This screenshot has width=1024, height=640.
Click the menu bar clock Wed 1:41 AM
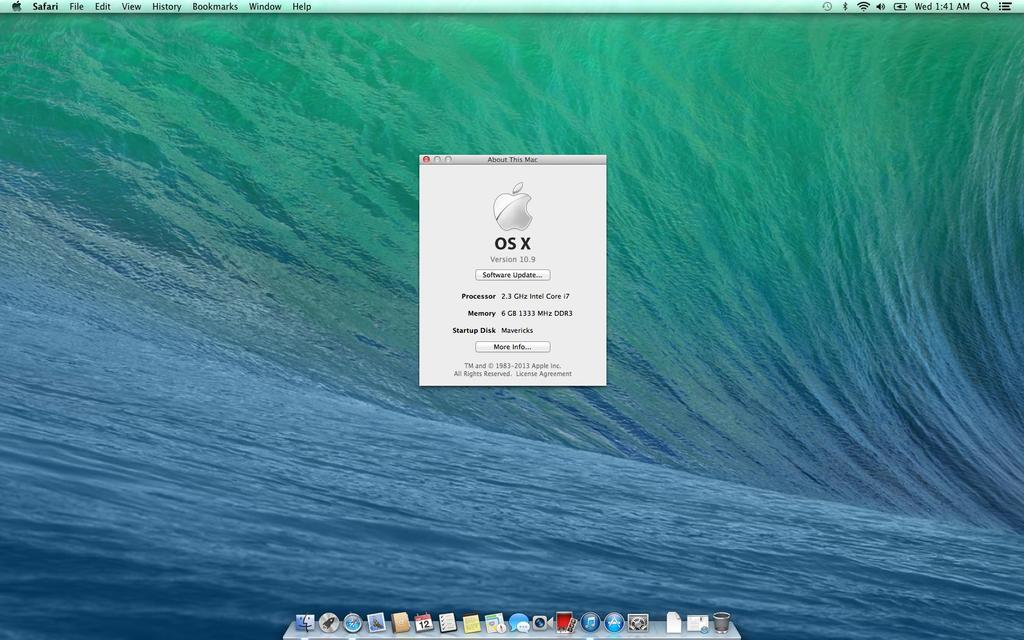coord(942,7)
